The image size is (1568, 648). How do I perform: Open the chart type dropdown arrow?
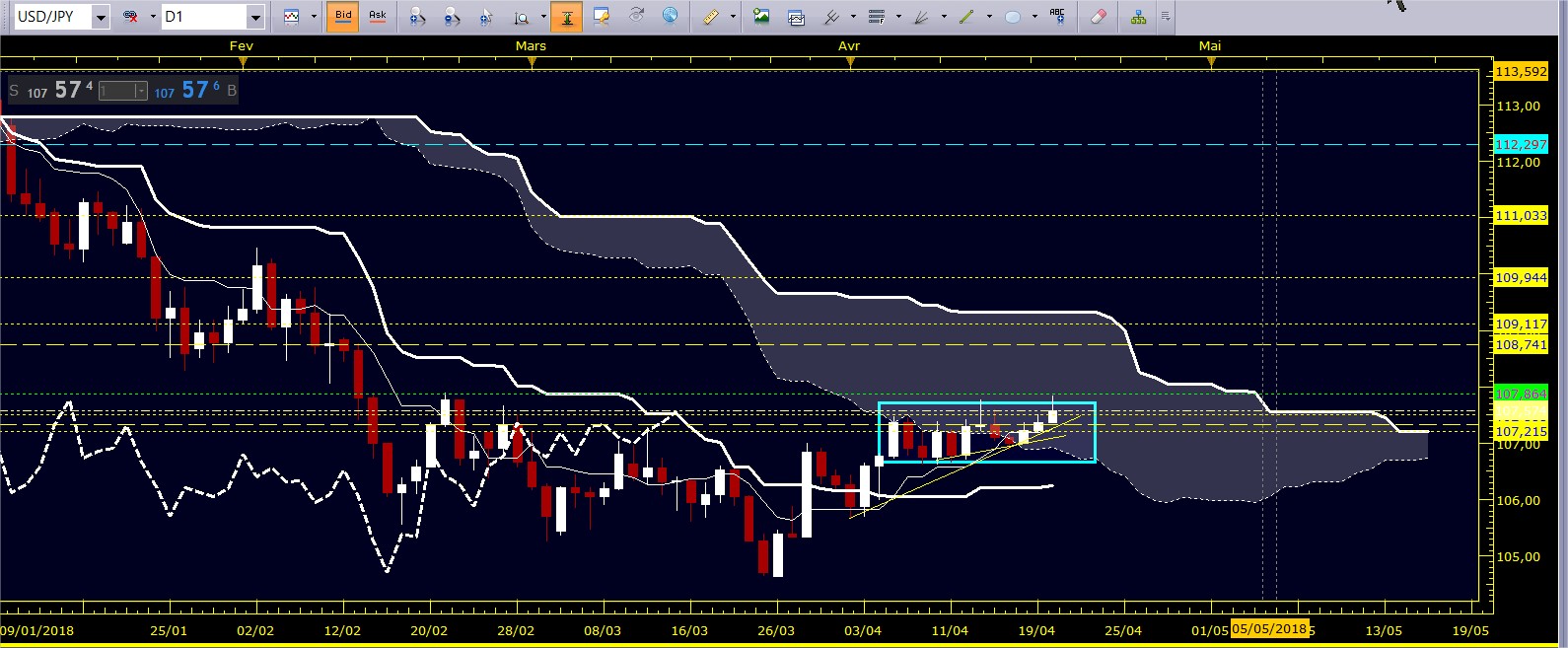click(x=314, y=17)
